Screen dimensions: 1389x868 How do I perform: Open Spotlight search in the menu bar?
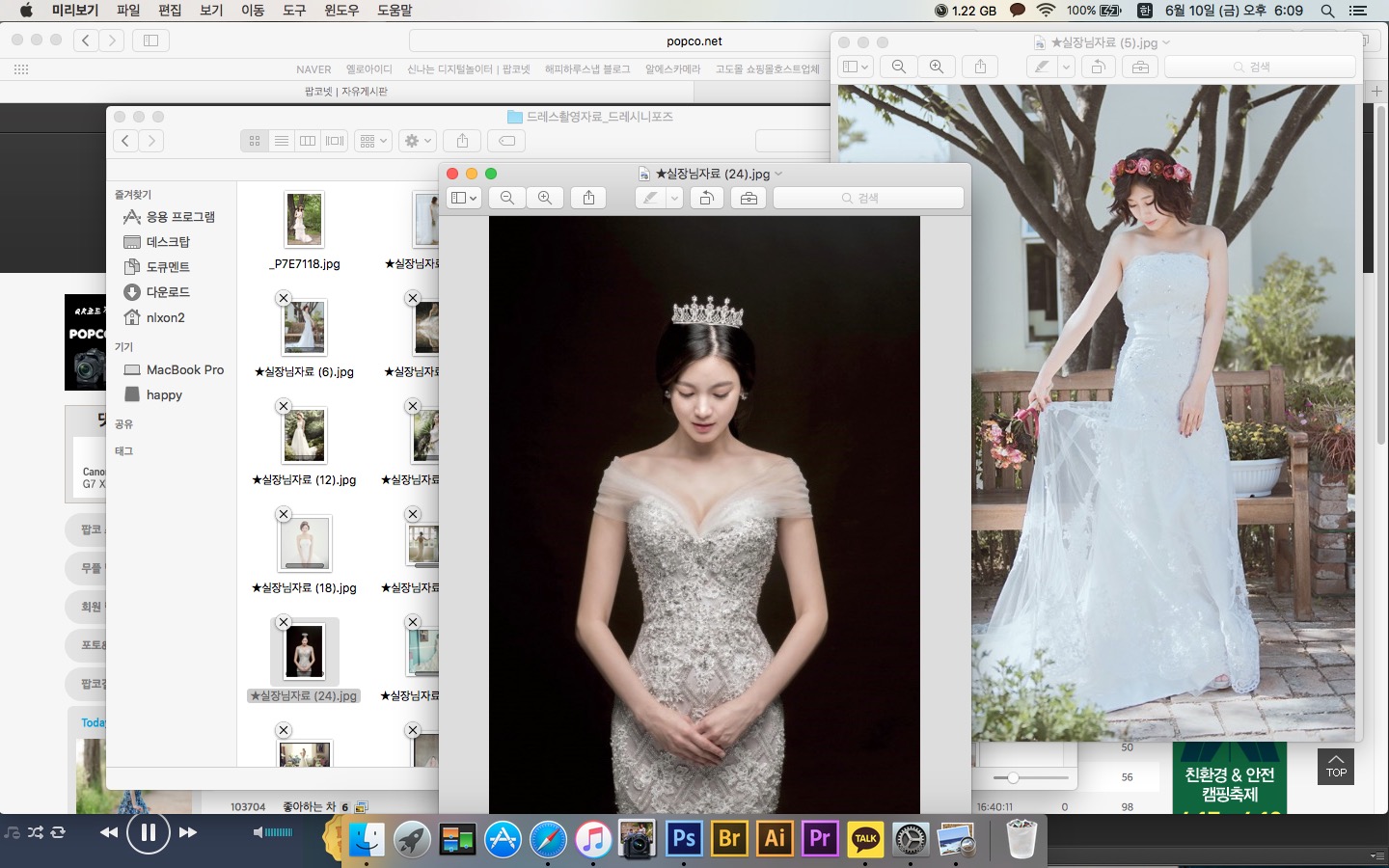1327,11
